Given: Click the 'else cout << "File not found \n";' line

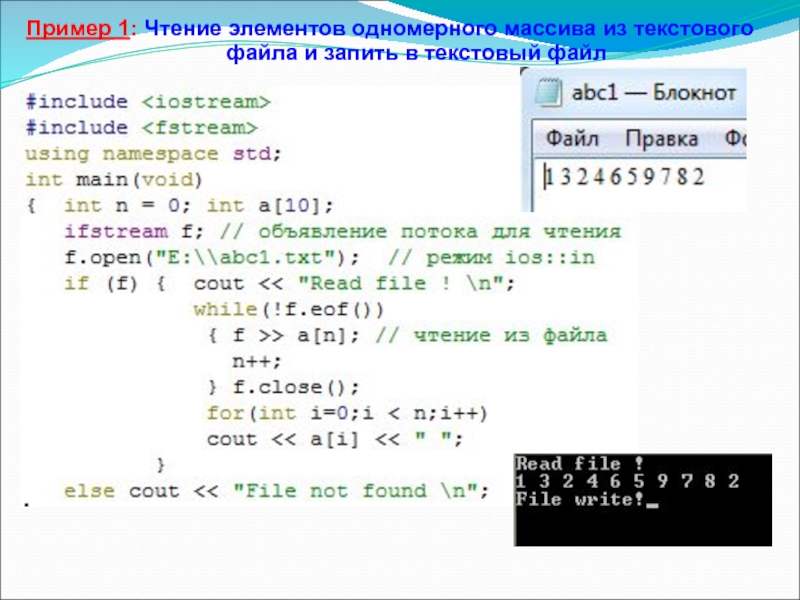Looking at the screenshot, I should point(277,491).
